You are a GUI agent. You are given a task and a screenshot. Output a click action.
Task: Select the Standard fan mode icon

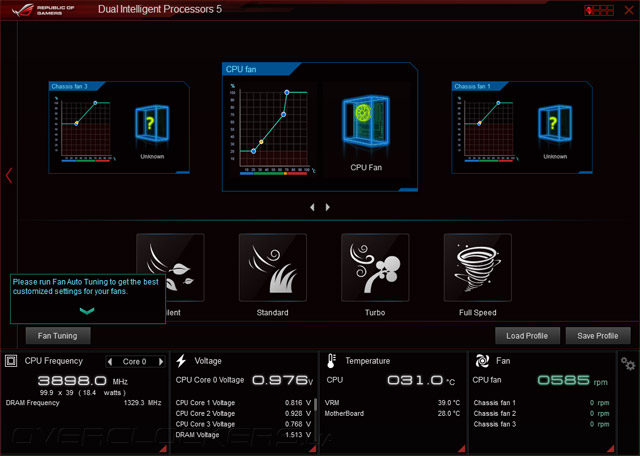pos(273,267)
